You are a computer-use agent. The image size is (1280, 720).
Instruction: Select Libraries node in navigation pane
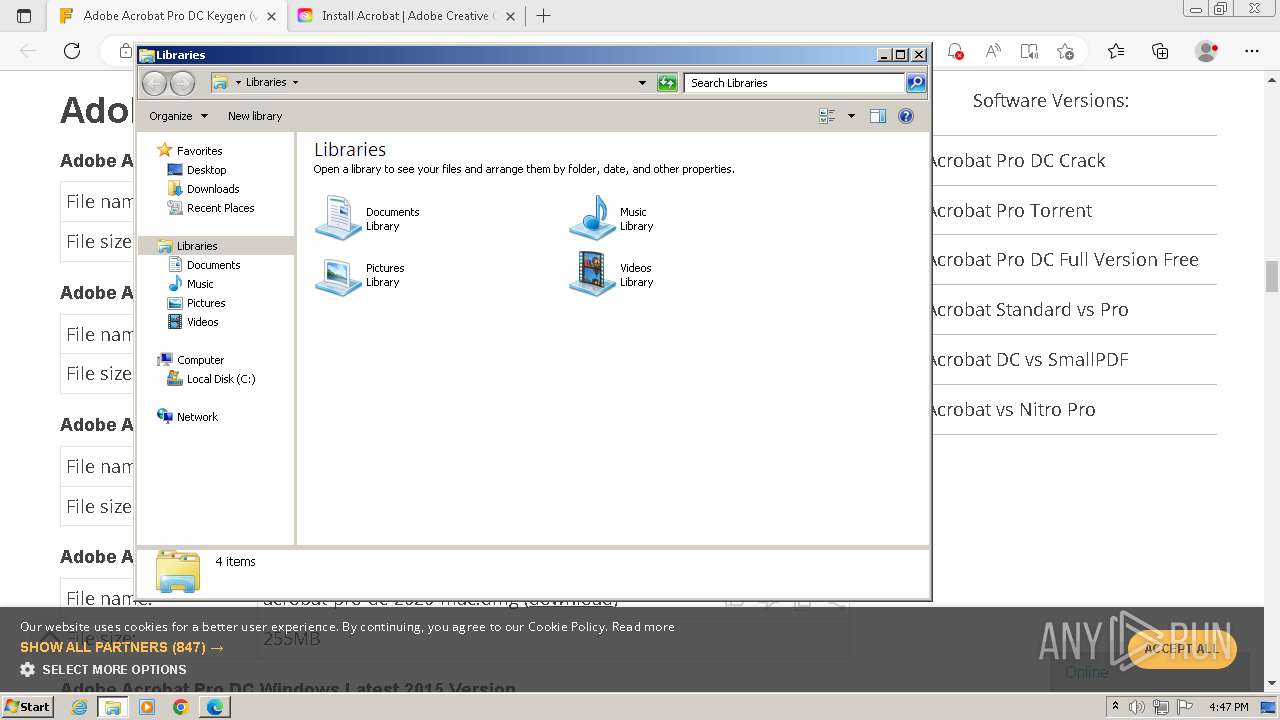coord(197,246)
